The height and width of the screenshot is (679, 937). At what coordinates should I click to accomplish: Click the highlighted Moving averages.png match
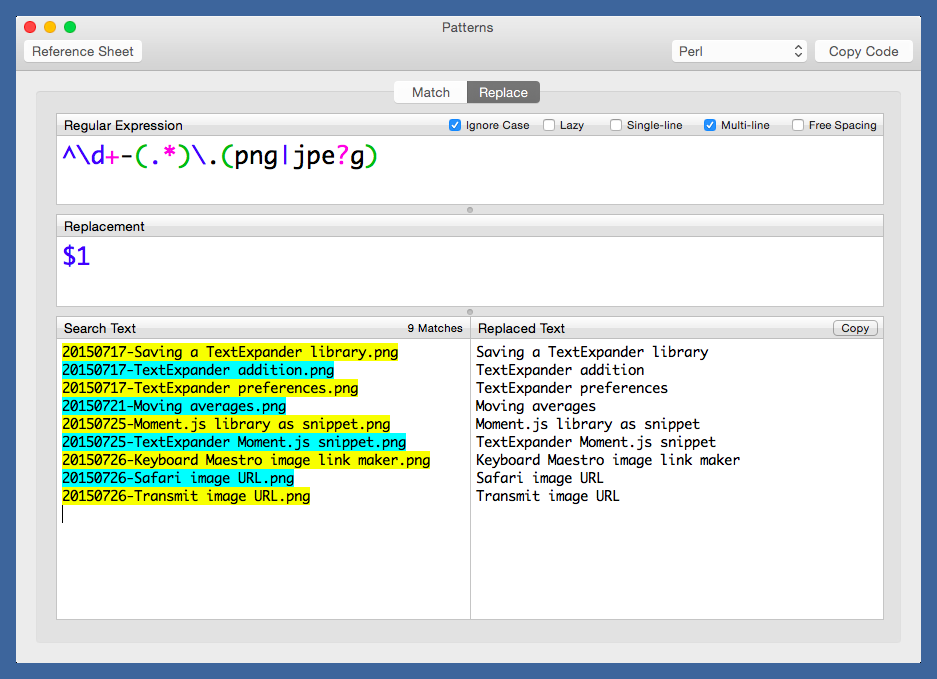174,406
